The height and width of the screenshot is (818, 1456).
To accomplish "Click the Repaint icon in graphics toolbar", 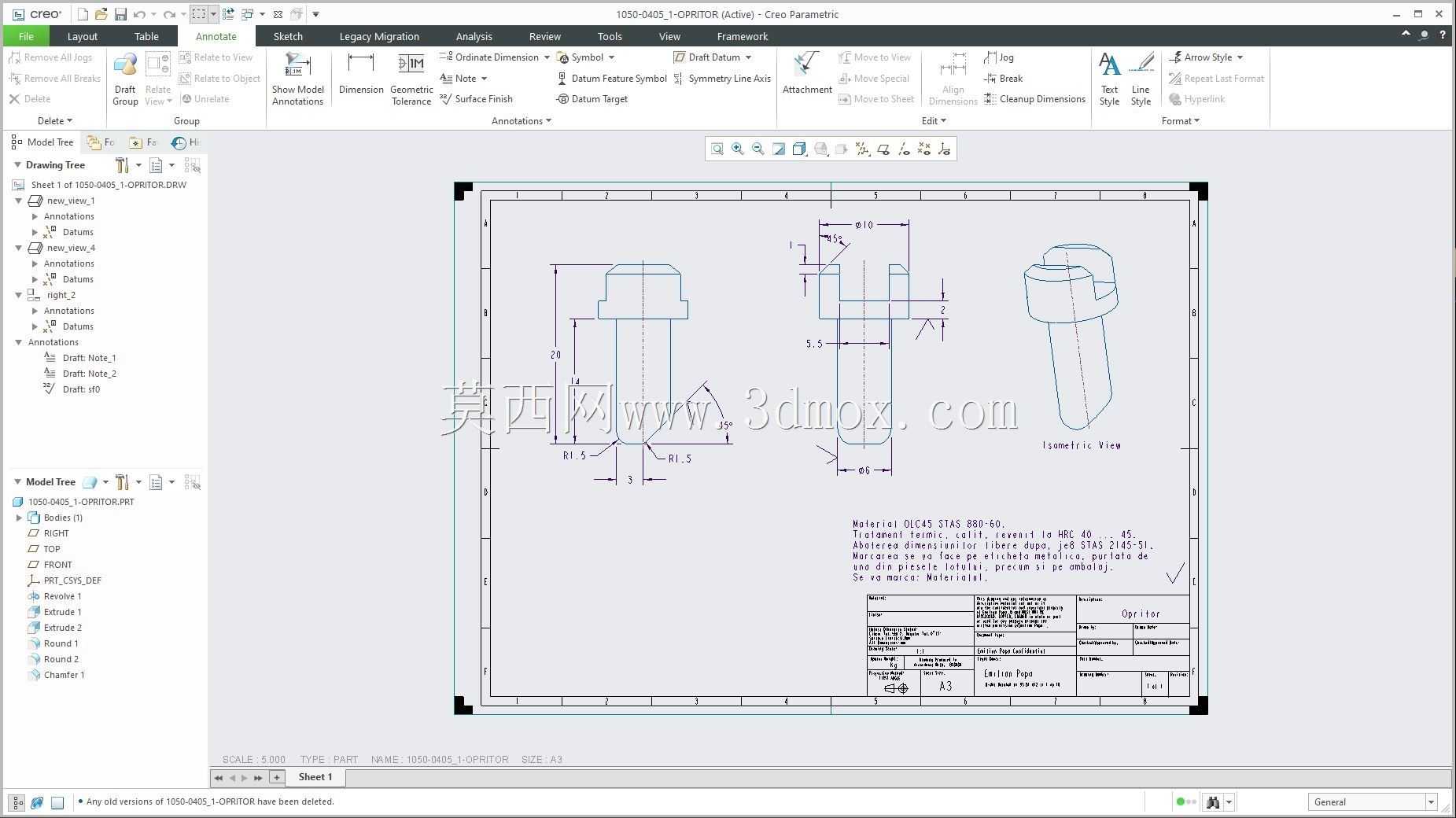I will tap(779, 149).
